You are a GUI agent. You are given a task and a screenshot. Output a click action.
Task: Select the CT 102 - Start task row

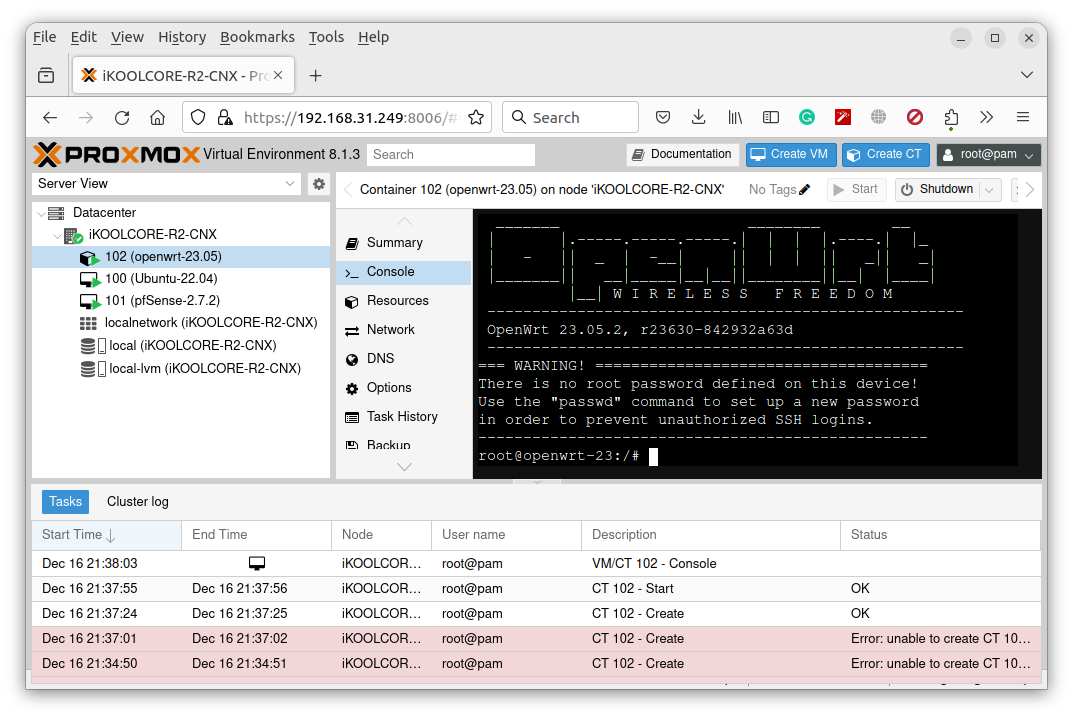pyautogui.click(x=536, y=589)
